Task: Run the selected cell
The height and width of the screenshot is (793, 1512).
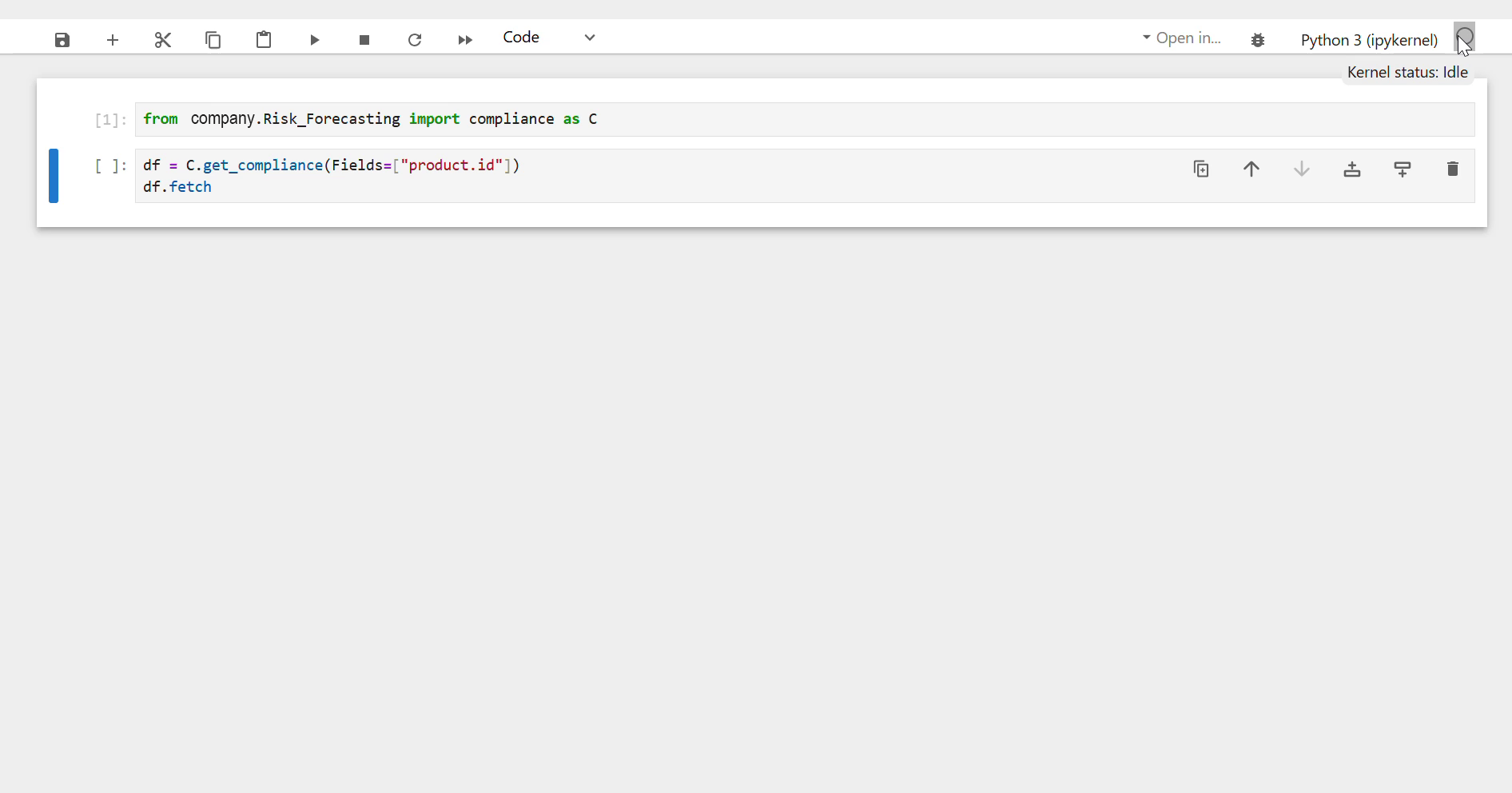Action: point(315,40)
